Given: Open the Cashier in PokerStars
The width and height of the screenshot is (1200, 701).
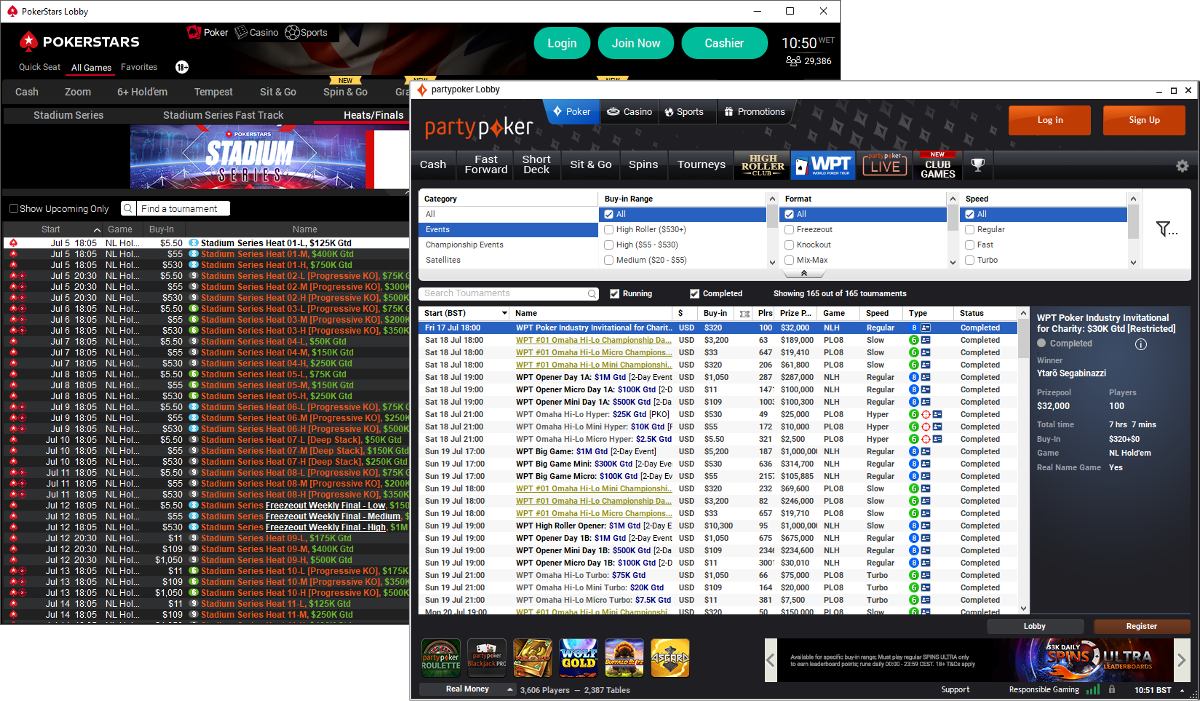Looking at the screenshot, I should coord(724,43).
